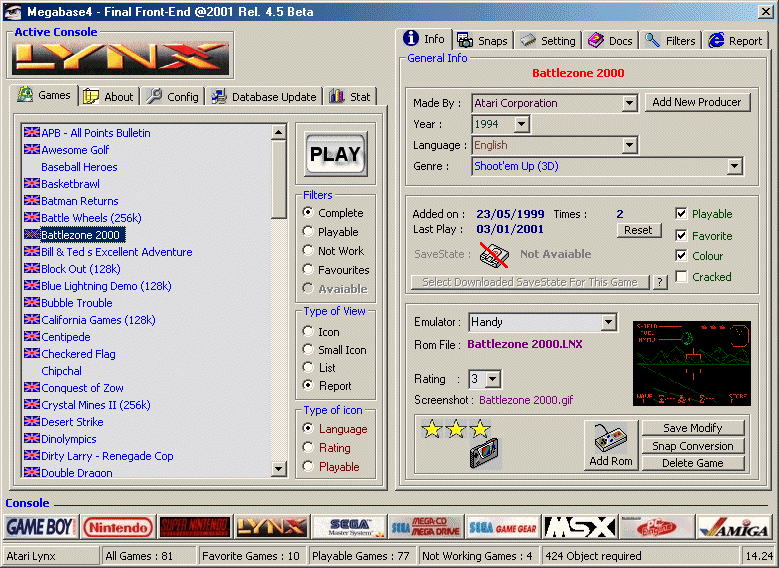The height and width of the screenshot is (568, 779).
Task: Click the Snap Conversion button
Action: [x=693, y=446]
